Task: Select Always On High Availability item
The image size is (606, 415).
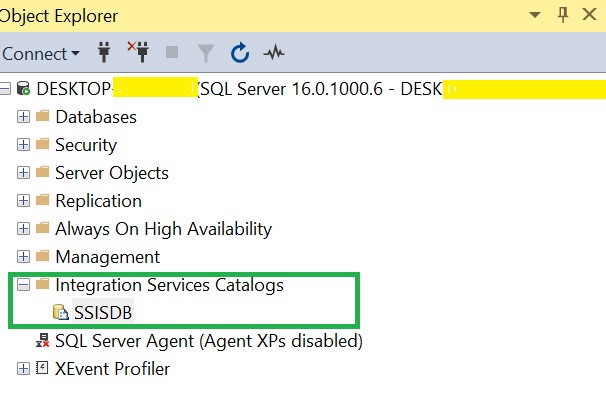Action: [163, 229]
